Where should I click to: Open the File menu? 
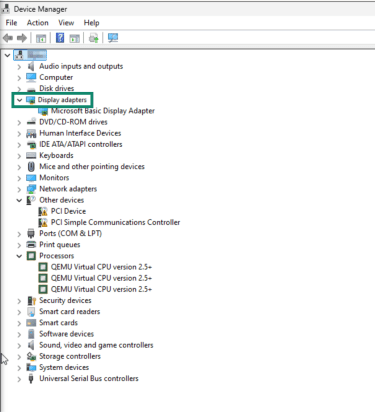coord(11,23)
